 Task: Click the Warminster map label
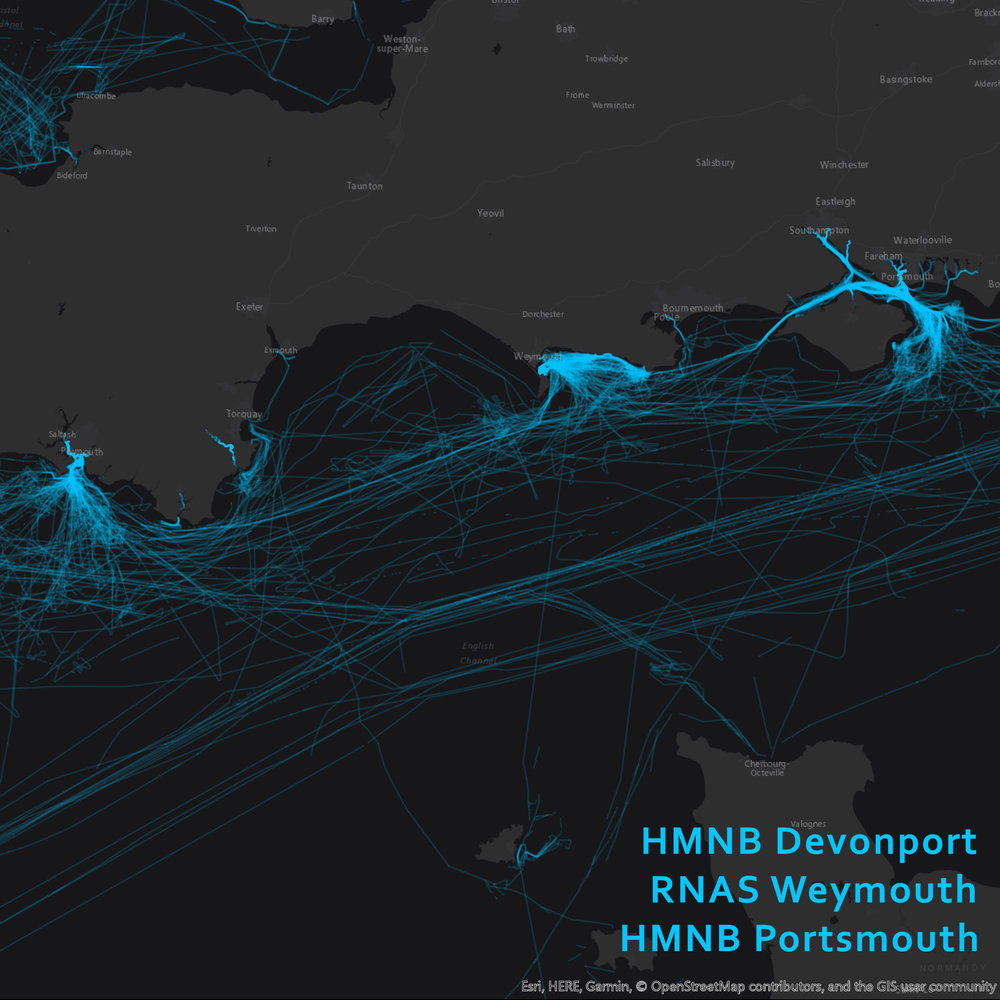tap(613, 105)
